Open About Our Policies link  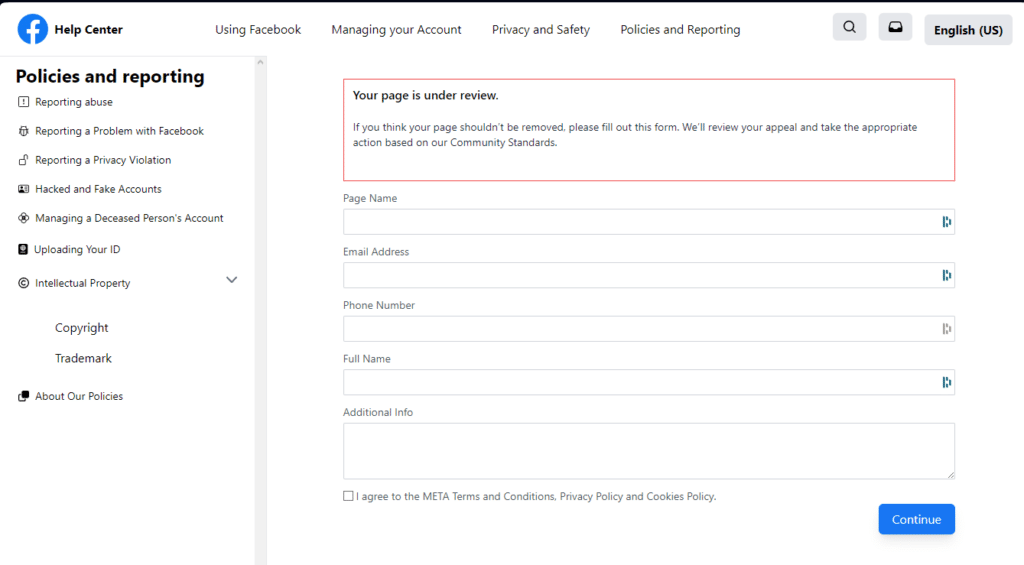click(x=79, y=396)
